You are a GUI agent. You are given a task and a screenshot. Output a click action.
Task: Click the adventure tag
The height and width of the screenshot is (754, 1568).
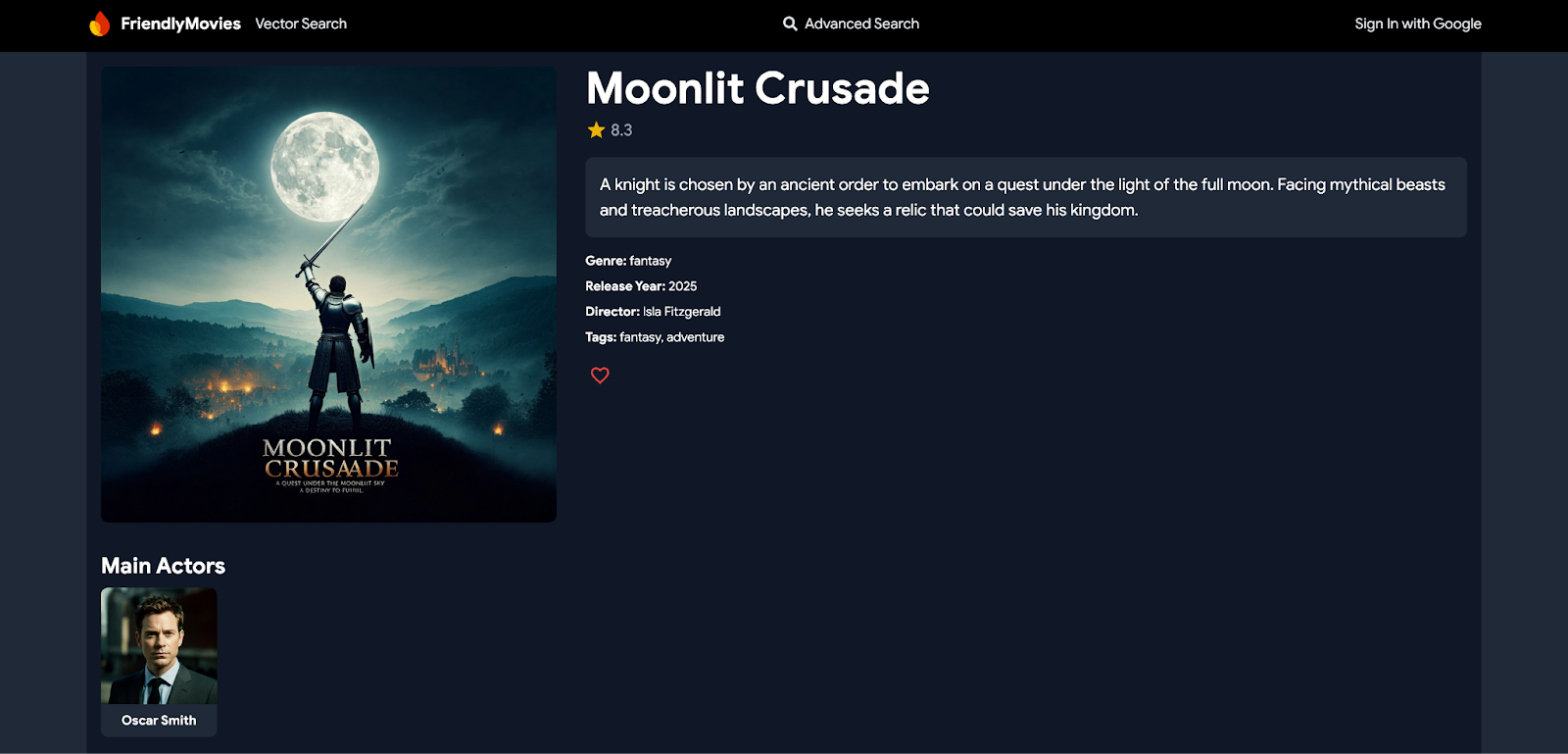(x=696, y=337)
